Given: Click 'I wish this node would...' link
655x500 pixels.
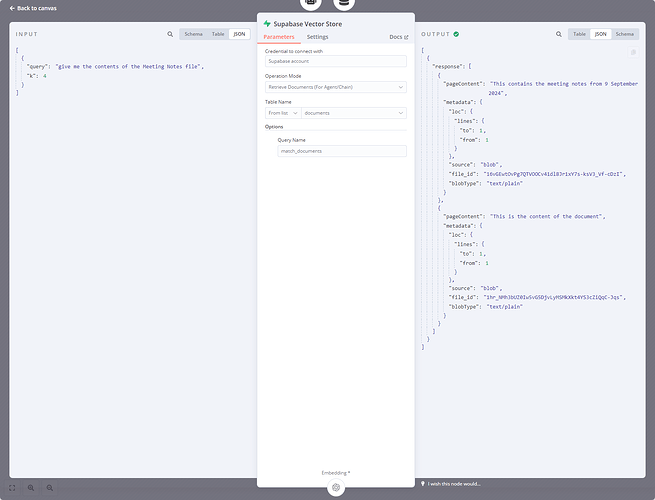Looking at the screenshot, I should click(x=454, y=484).
